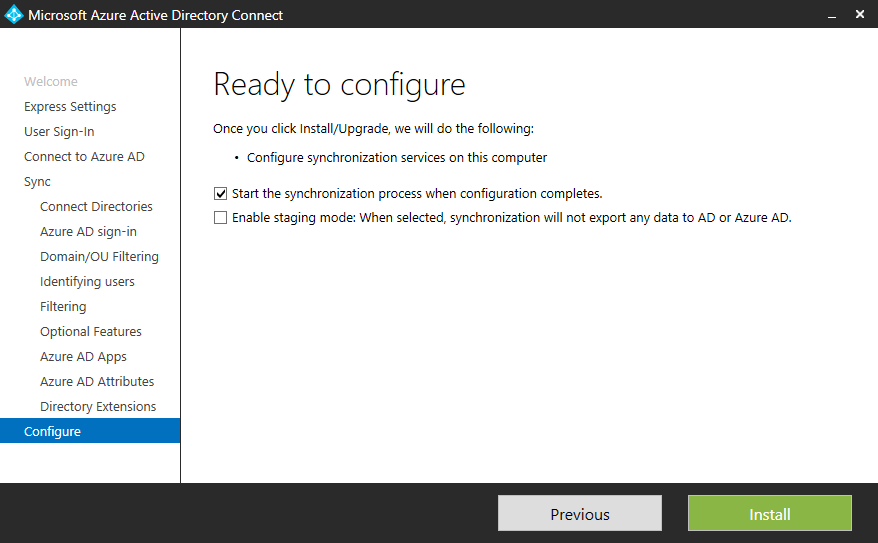The height and width of the screenshot is (543, 878).
Task: Uncheck start synchronization process checkbox
Action: pyautogui.click(x=221, y=194)
